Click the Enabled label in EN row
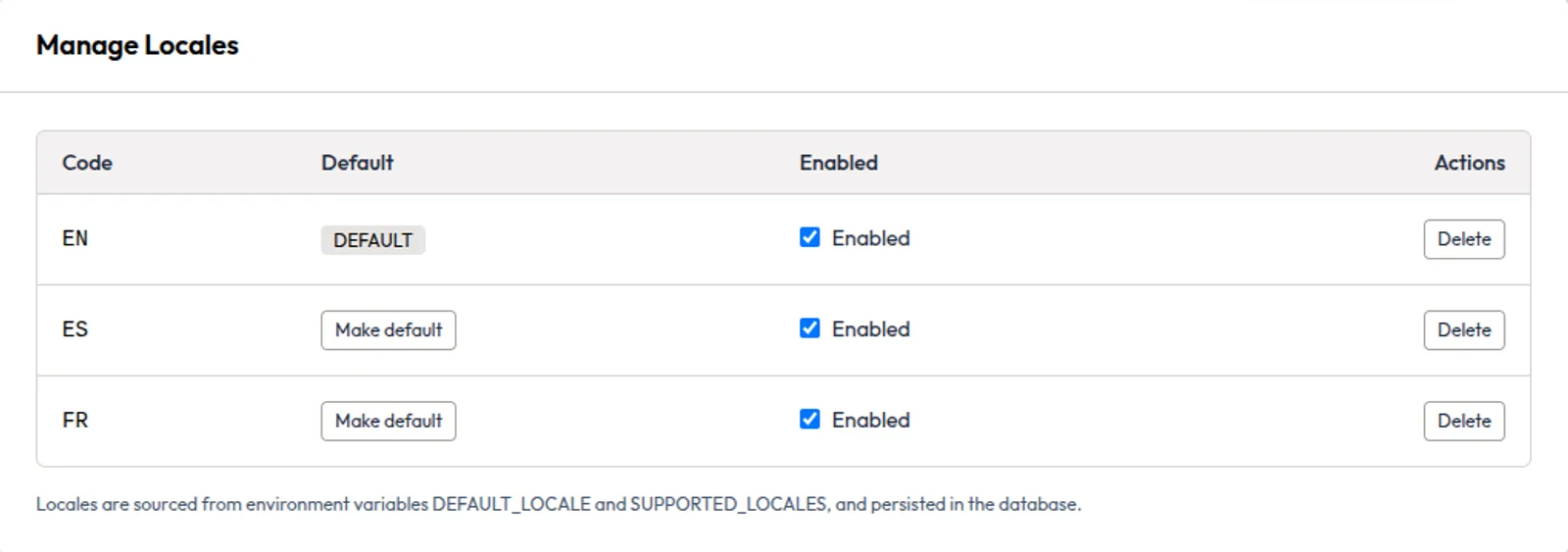 coord(870,238)
